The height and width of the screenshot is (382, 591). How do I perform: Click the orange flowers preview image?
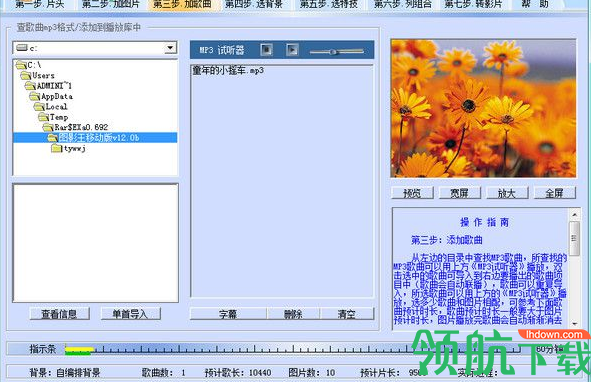coord(484,108)
